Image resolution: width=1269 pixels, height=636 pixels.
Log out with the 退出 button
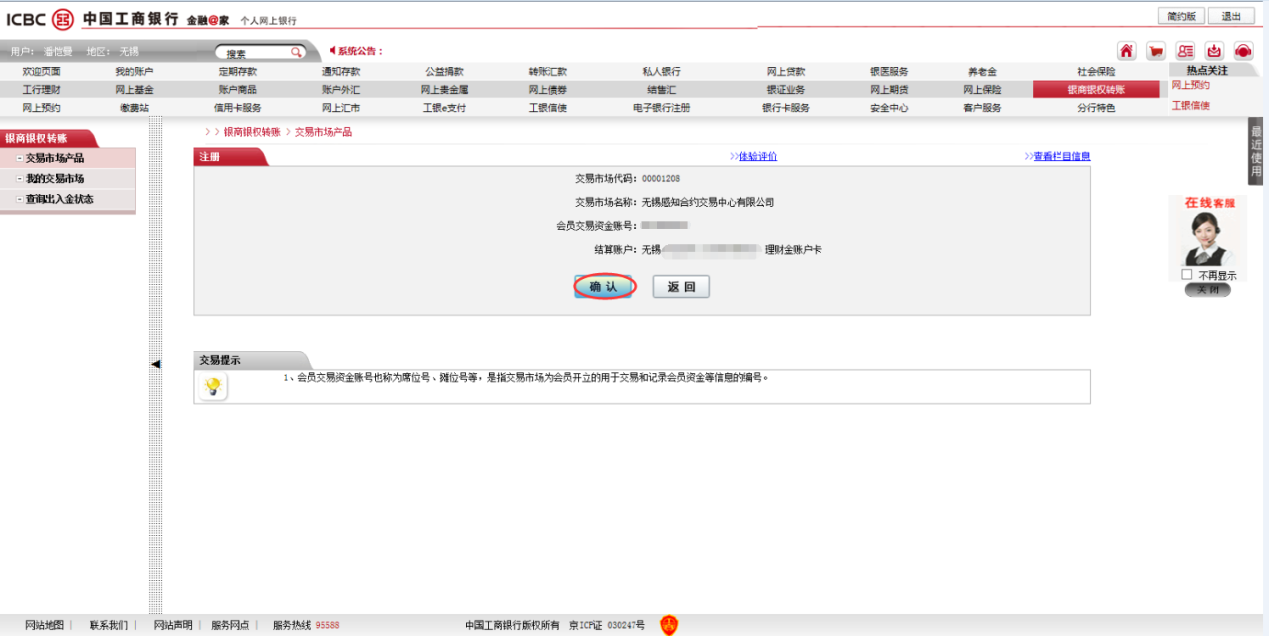click(x=1231, y=16)
